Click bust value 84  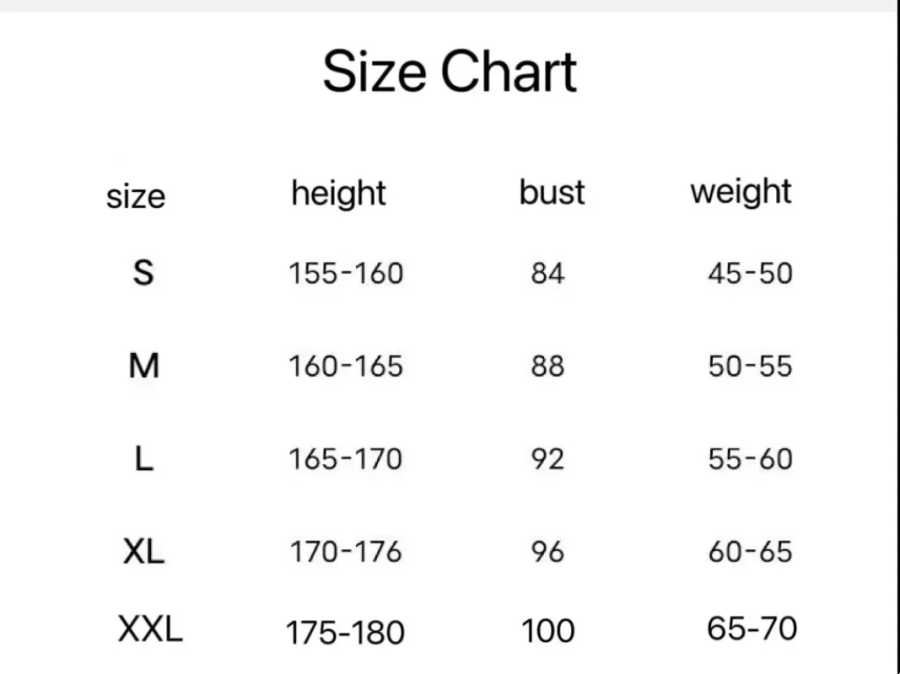[548, 273]
